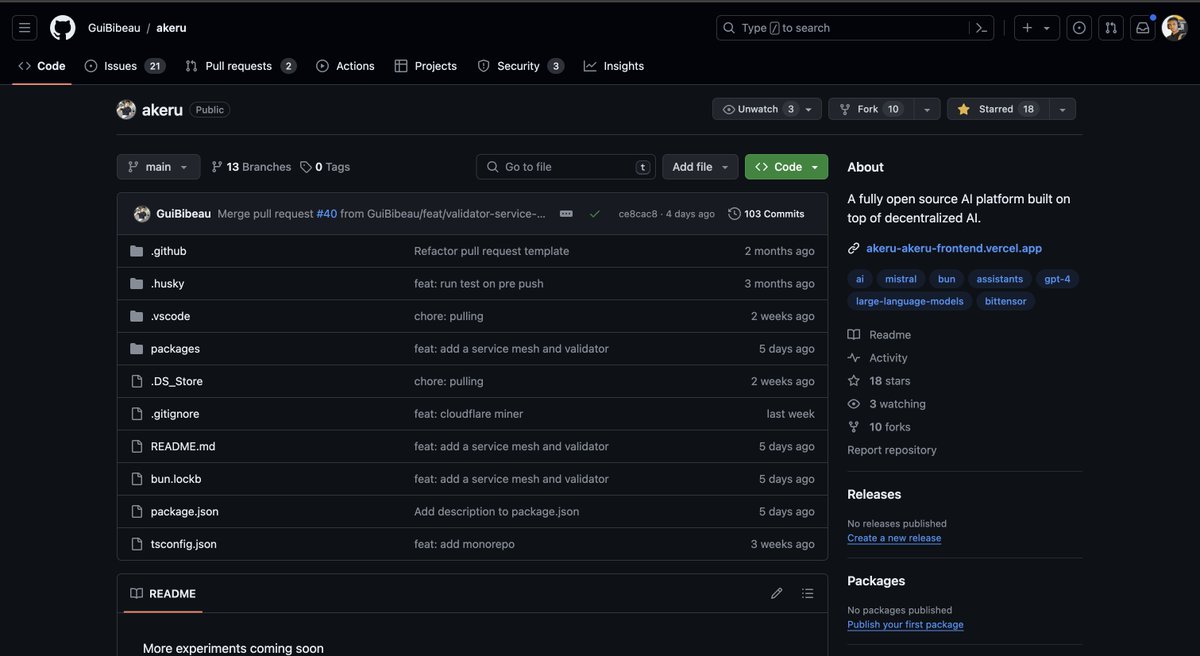
Task: Click the create new plus button
Action: coord(1027,28)
